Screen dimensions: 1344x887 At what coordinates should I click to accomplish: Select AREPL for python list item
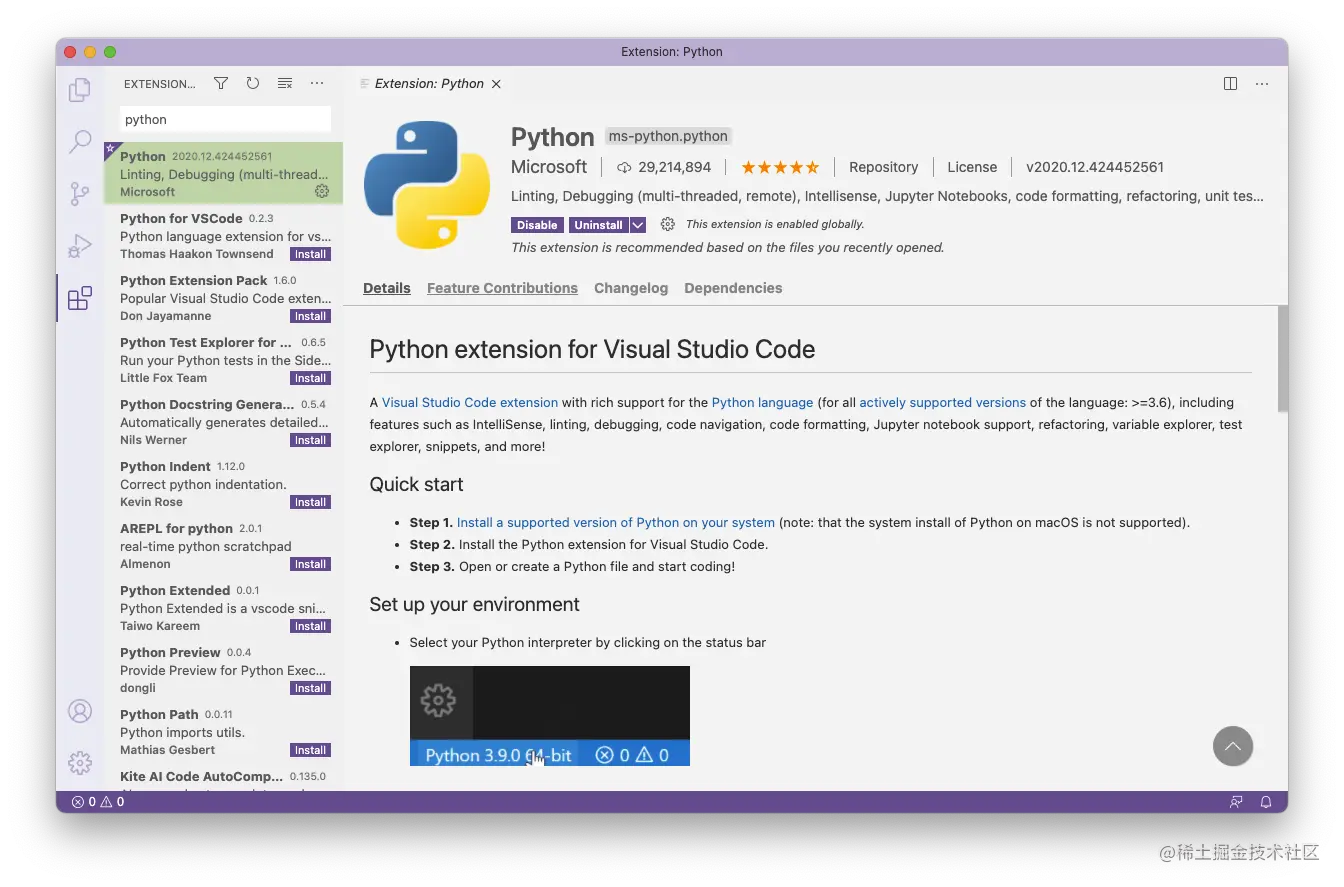pyautogui.click(x=224, y=545)
